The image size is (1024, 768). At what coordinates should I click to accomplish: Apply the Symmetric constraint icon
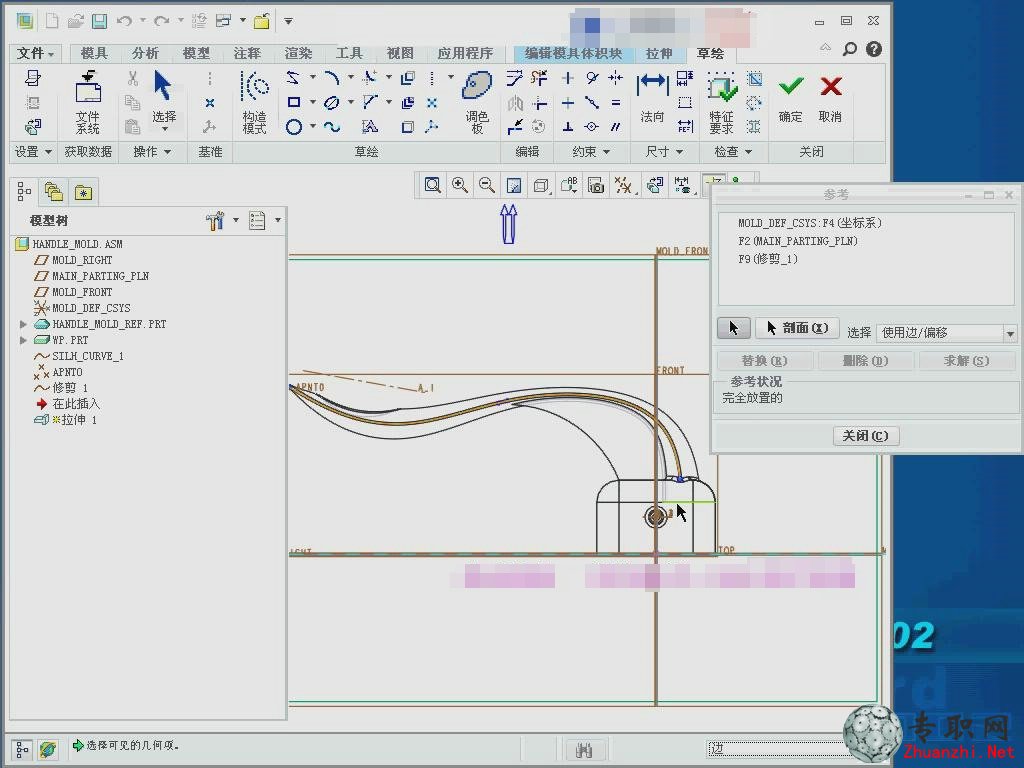pyautogui.click(x=615, y=78)
